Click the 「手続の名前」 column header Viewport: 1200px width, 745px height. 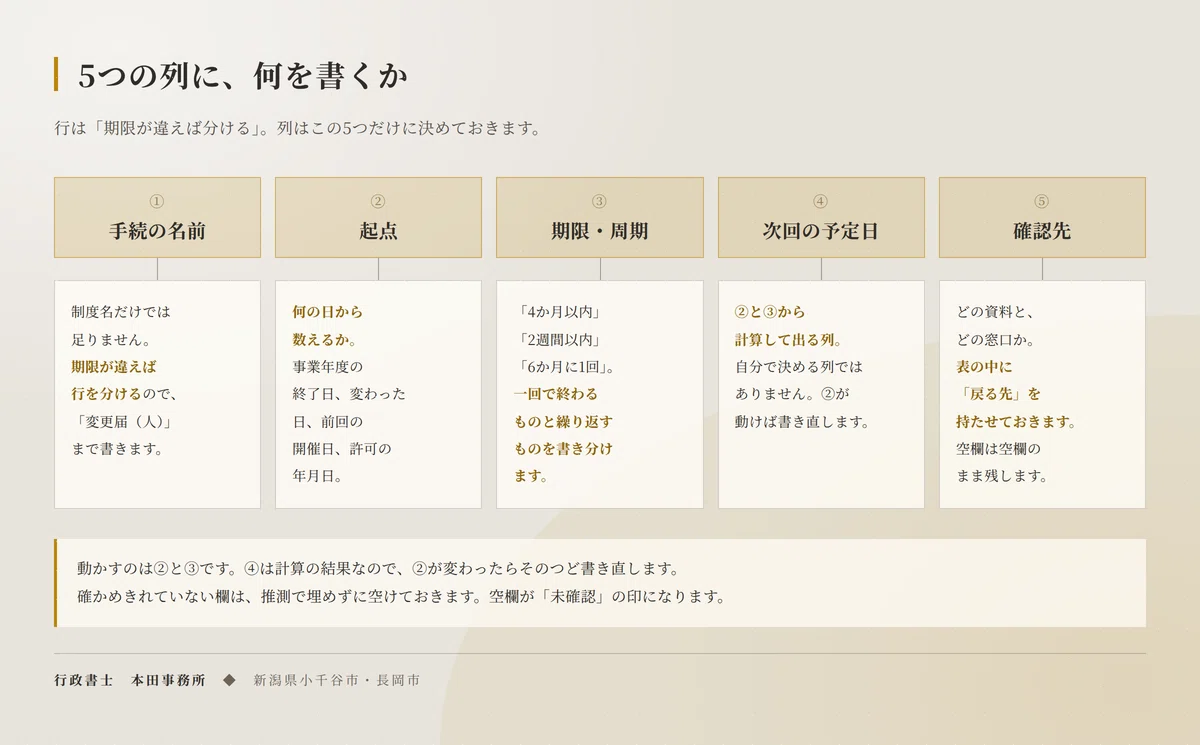click(157, 218)
